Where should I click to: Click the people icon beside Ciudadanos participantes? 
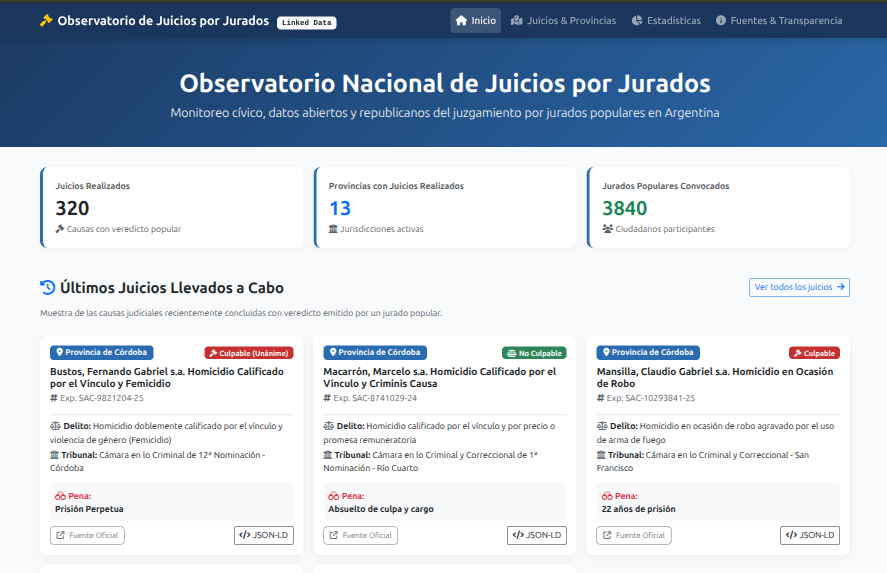(608, 229)
